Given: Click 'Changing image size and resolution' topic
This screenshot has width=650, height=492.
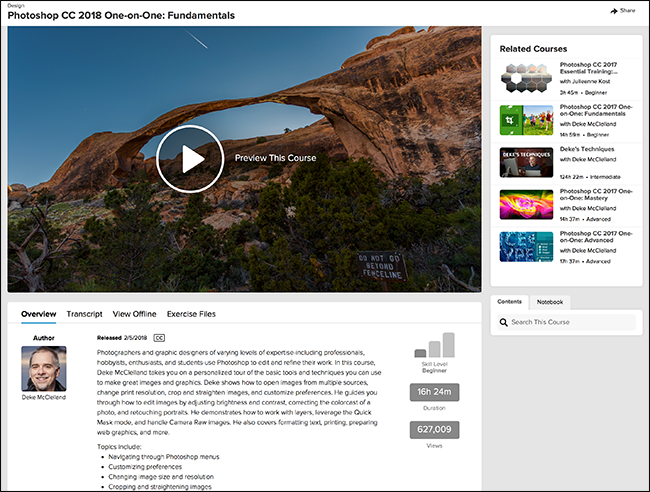Looking at the screenshot, I should tap(161, 477).
